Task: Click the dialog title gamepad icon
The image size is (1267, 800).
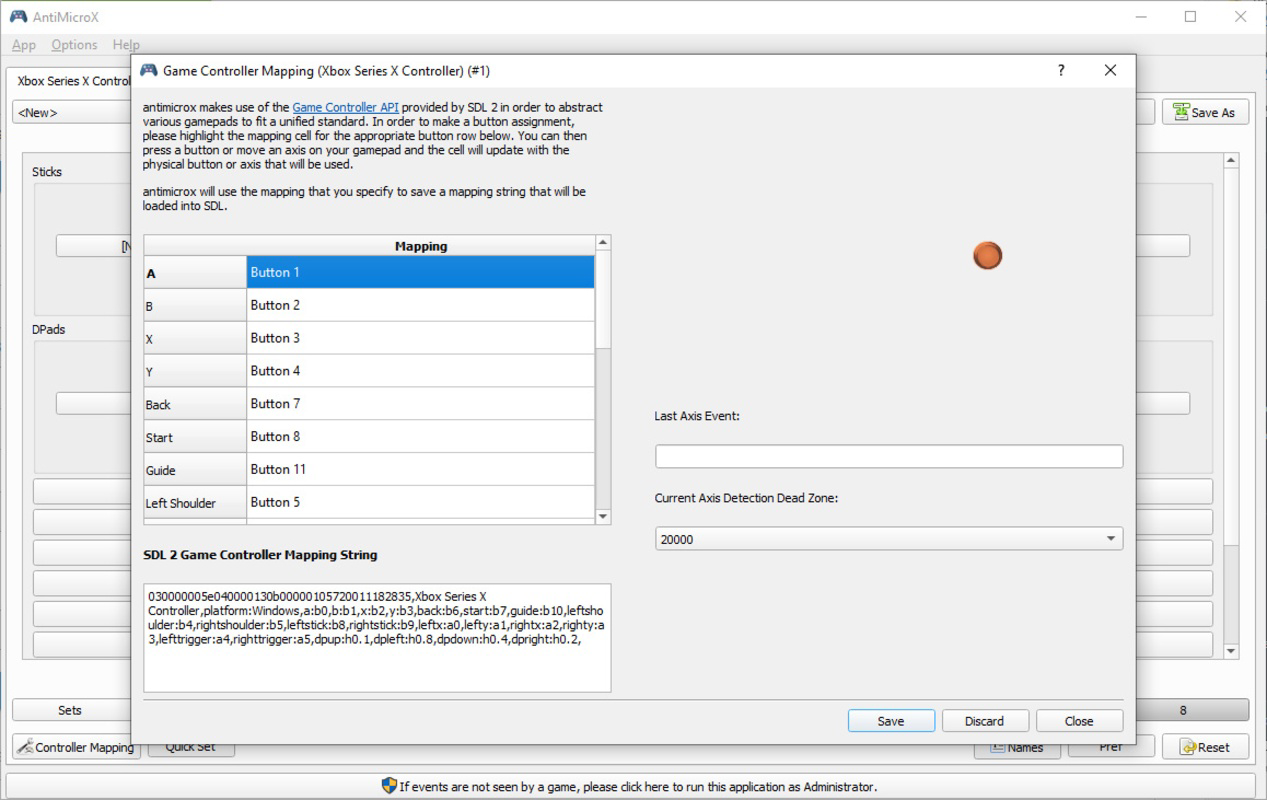Action: pyautogui.click(x=148, y=70)
